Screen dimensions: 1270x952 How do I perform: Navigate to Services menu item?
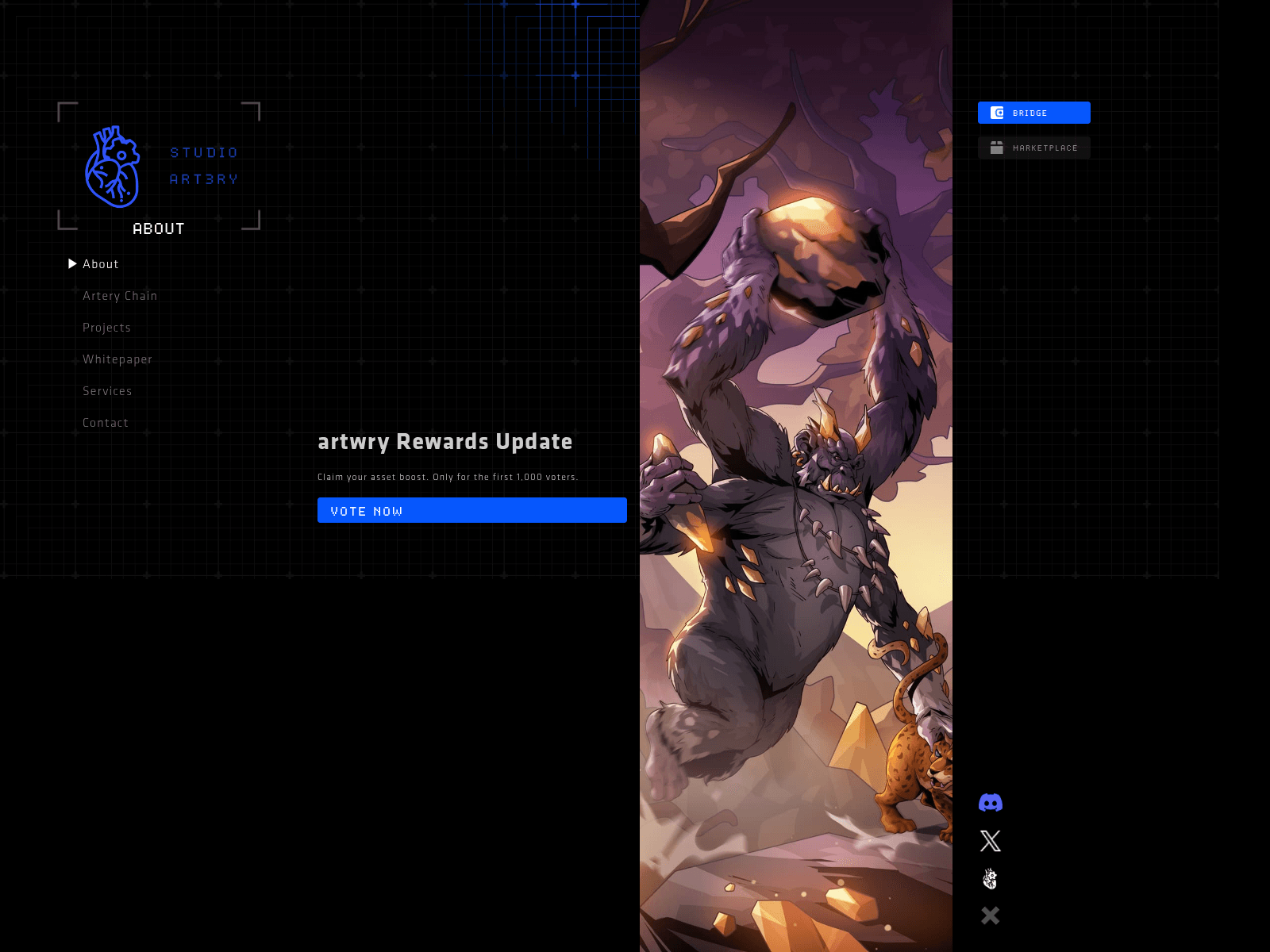point(107,391)
